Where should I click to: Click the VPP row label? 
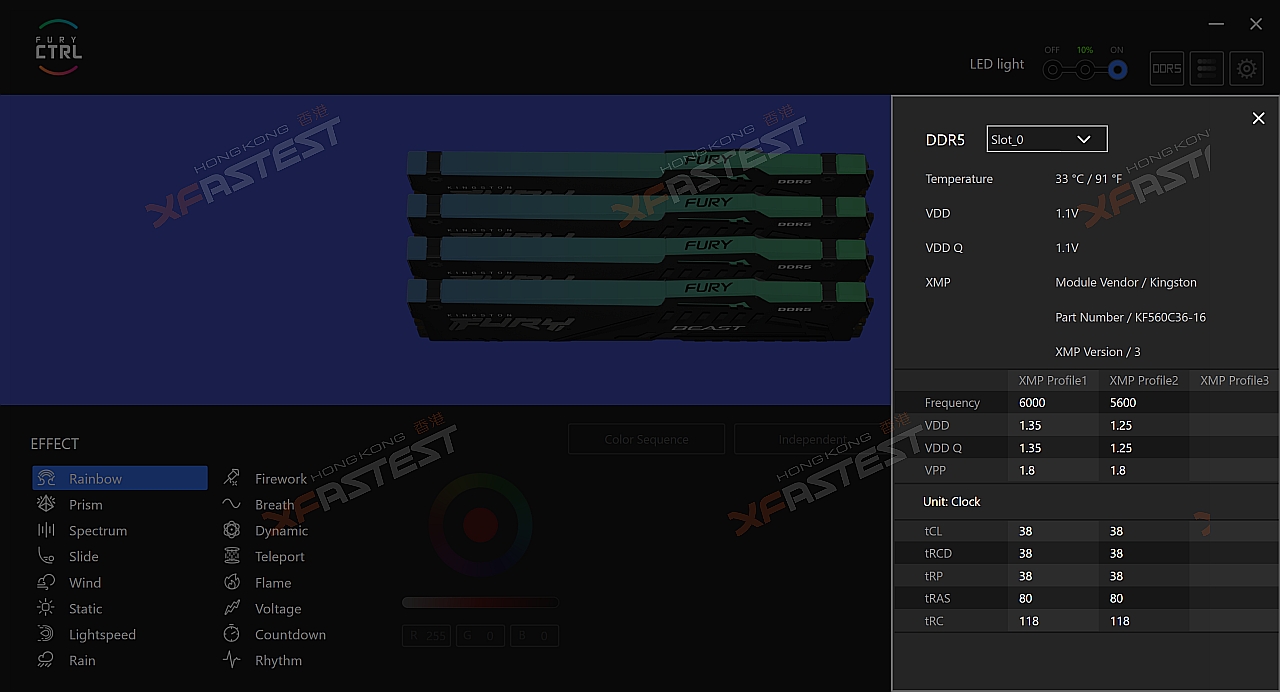click(937, 470)
